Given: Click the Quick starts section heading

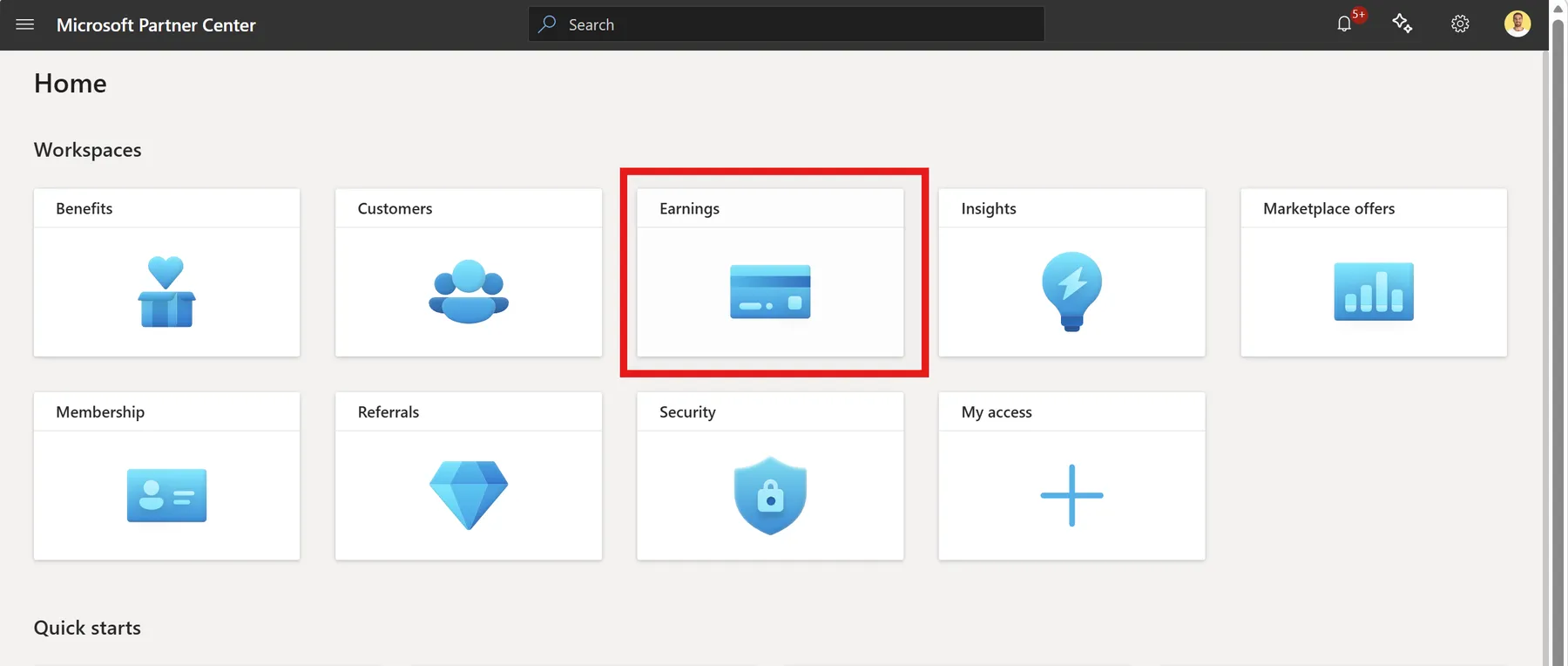Looking at the screenshot, I should pyautogui.click(x=87, y=628).
